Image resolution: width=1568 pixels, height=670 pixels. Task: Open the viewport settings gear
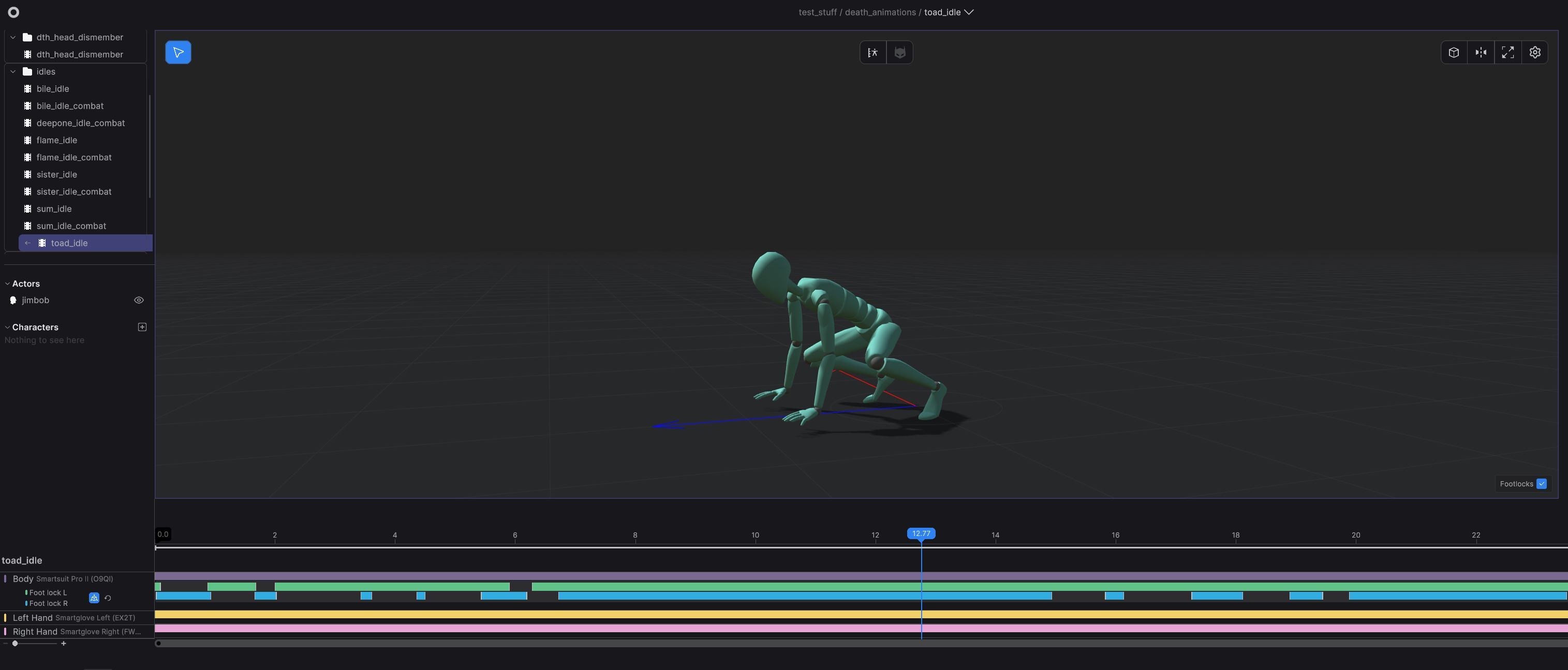pyautogui.click(x=1535, y=52)
